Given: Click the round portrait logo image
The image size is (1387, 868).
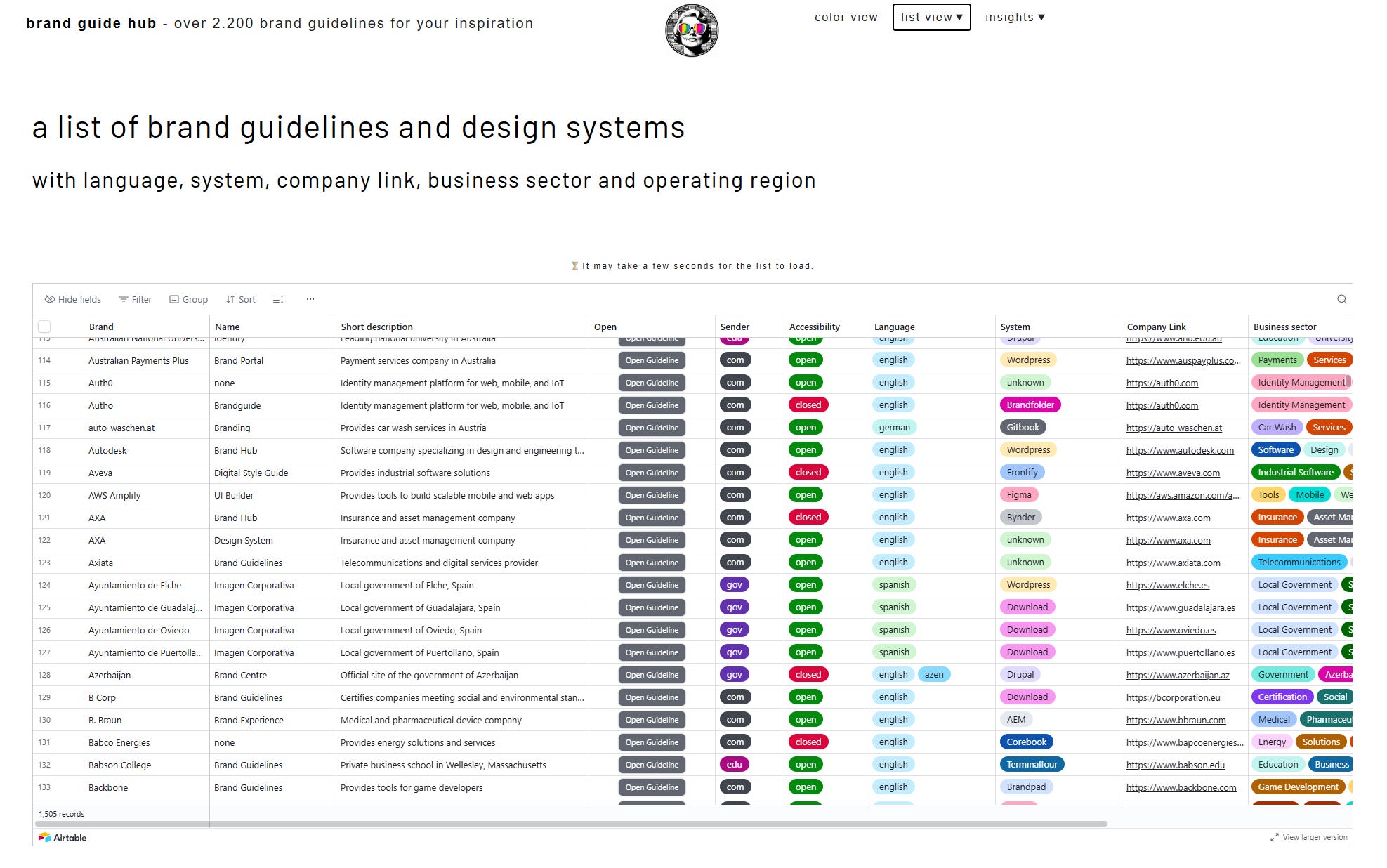Looking at the screenshot, I should (x=692, y=30).
